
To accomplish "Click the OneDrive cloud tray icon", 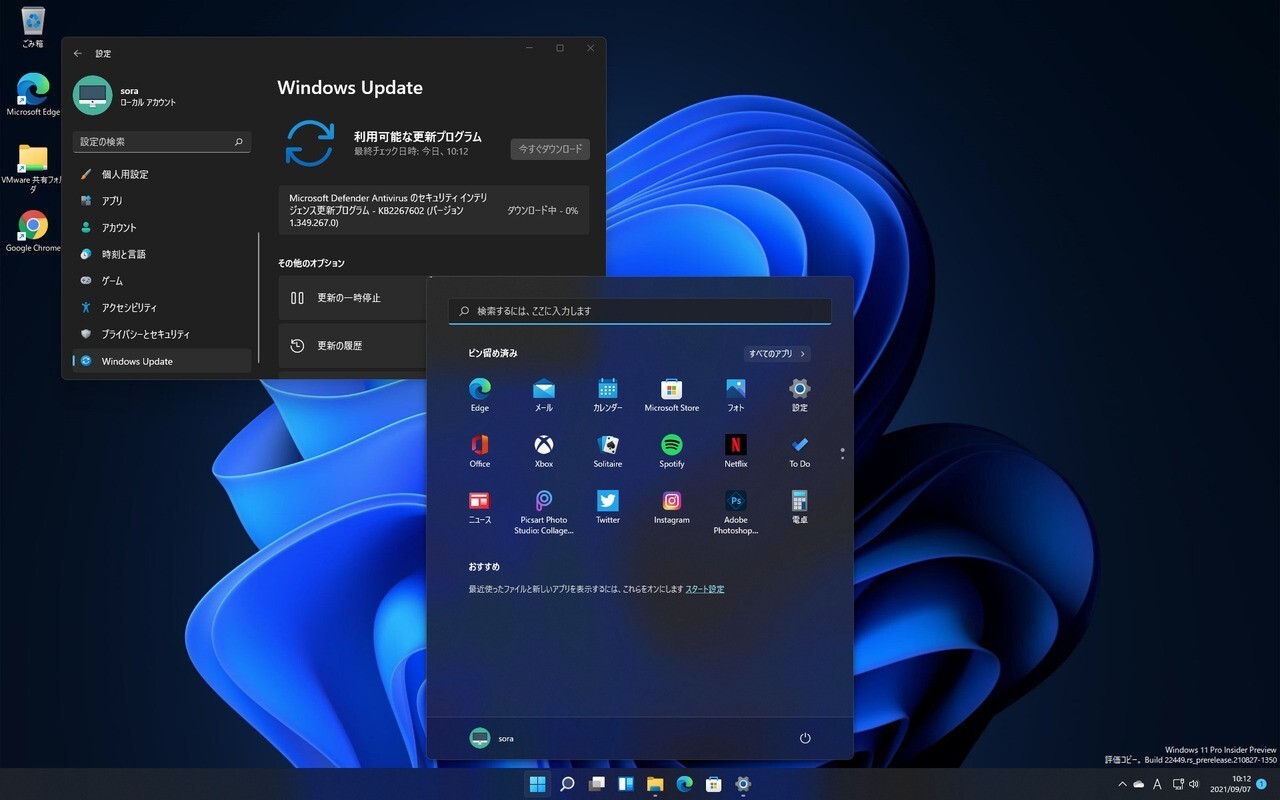I will (1139, 784).
